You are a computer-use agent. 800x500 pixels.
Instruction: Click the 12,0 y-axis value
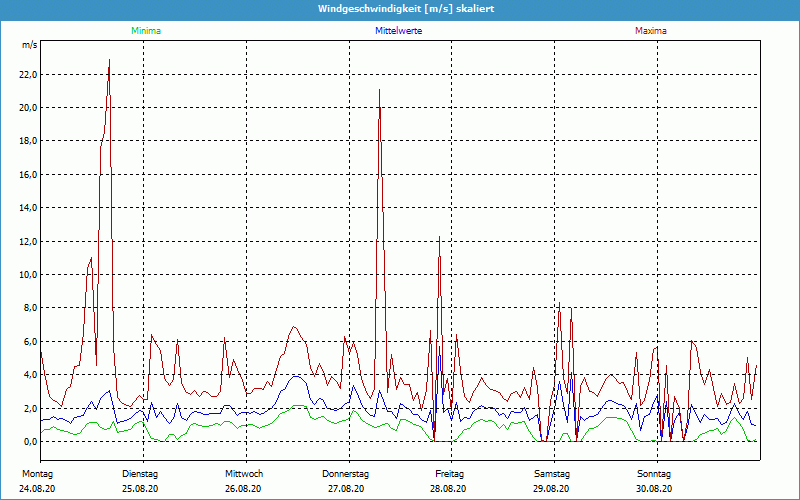tap(29, 241)
